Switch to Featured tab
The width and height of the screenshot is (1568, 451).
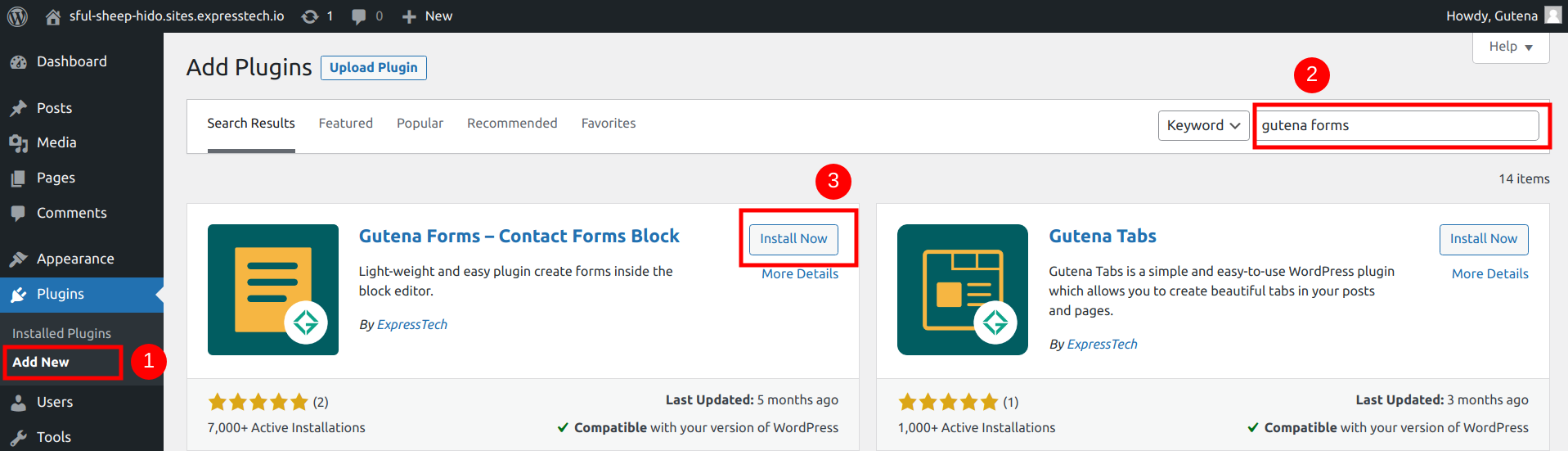(x=346, y=124)
